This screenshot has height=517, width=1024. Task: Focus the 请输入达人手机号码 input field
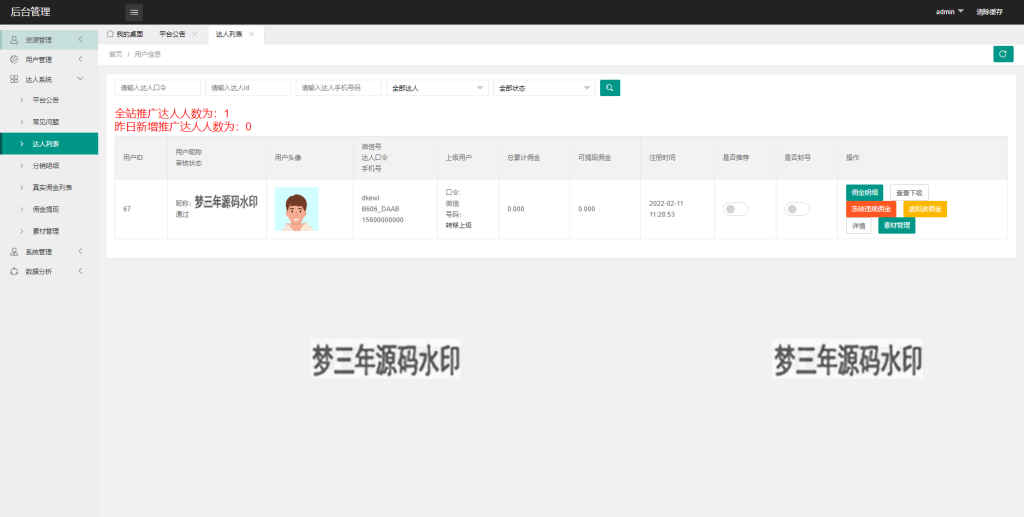(339, 87)
